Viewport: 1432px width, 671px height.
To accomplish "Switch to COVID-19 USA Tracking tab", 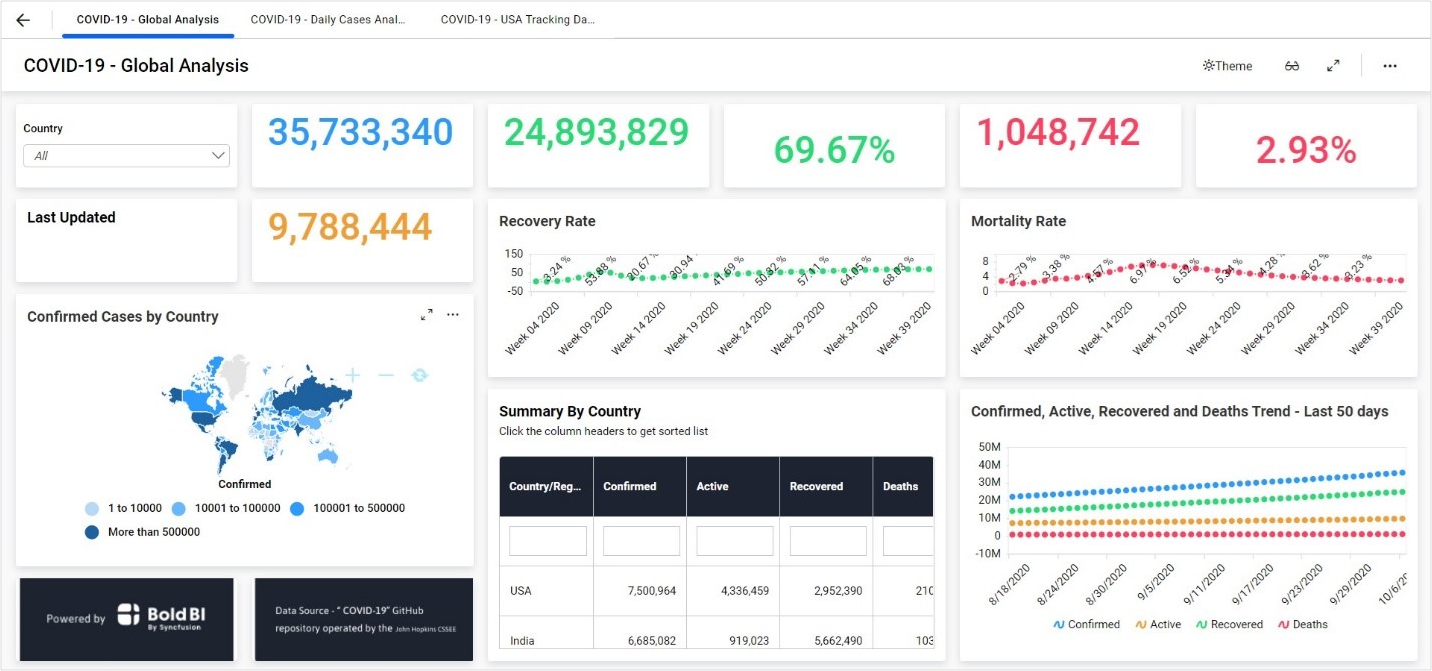I will 517,19.
